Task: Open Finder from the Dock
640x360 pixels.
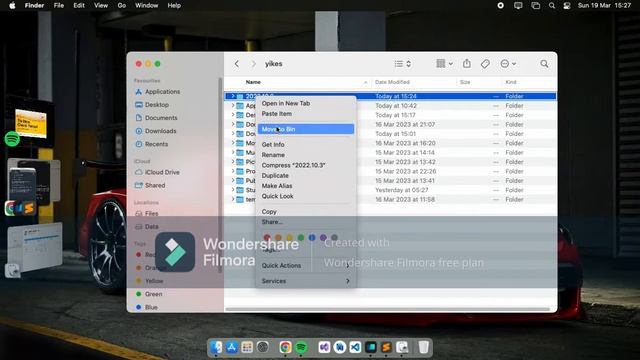Action: click(216, 347)
